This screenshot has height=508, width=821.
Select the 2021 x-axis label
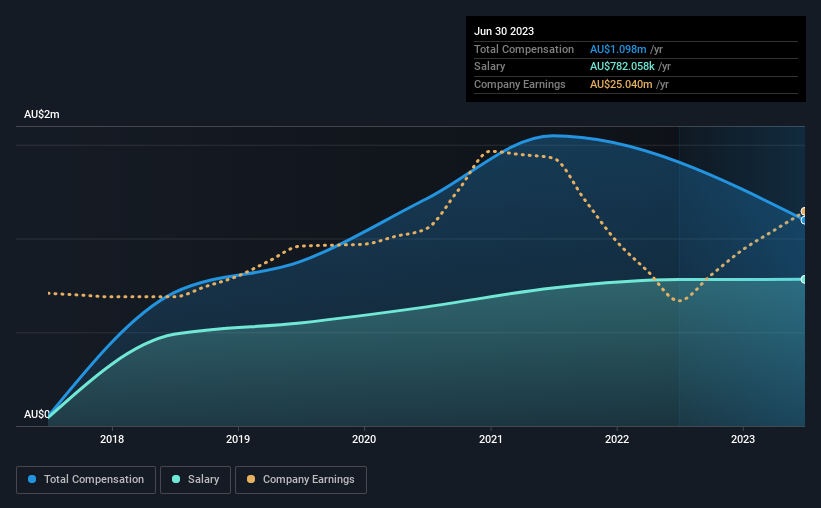click(x=491, y=439)
